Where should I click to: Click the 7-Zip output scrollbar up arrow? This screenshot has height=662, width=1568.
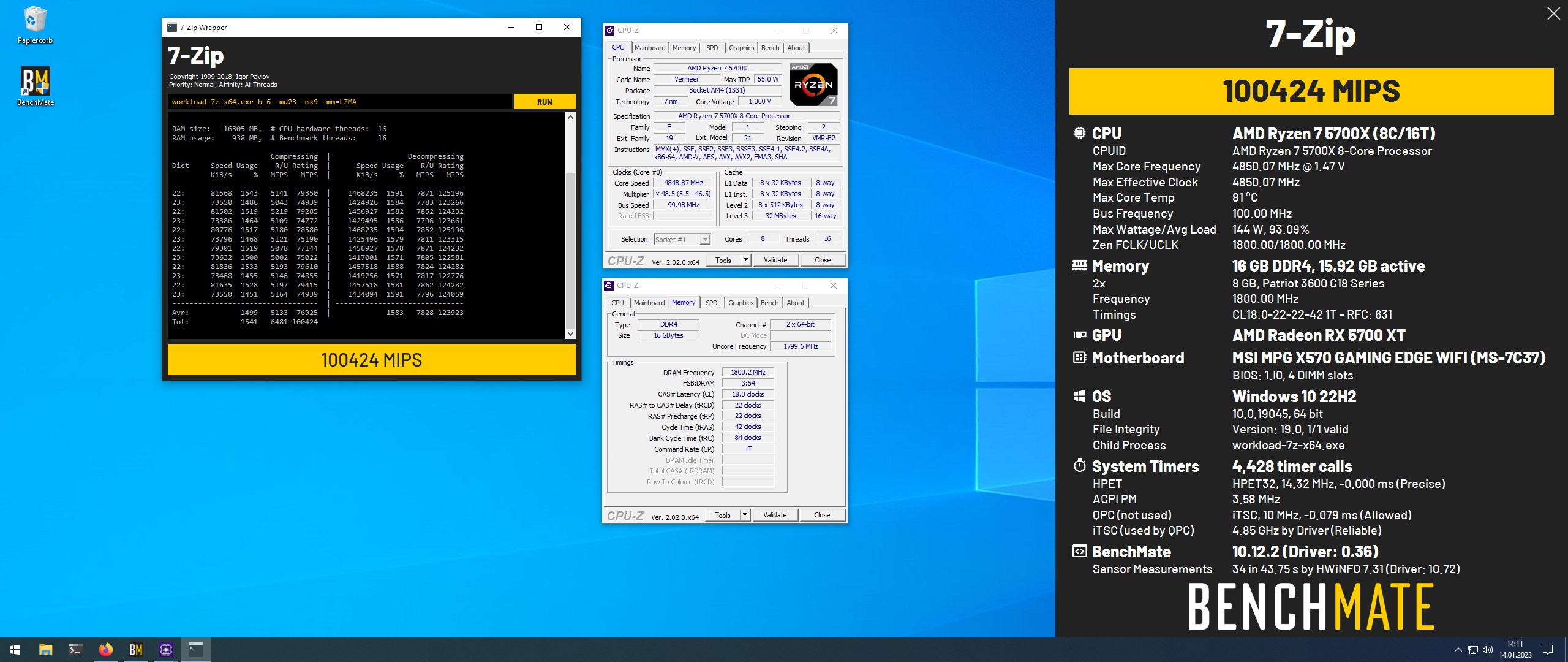click(570, 116)
